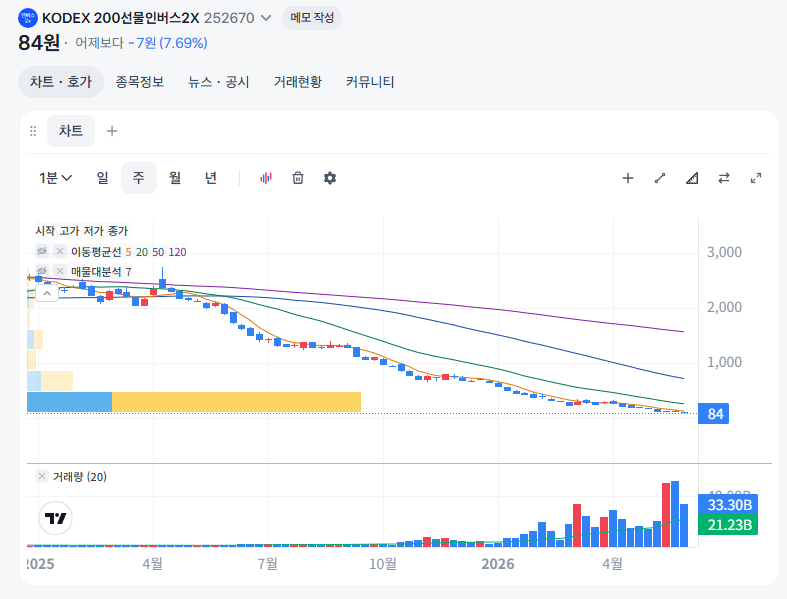
Task: Click the tallest blue volume bar
Action: click(x=675, y=514)
